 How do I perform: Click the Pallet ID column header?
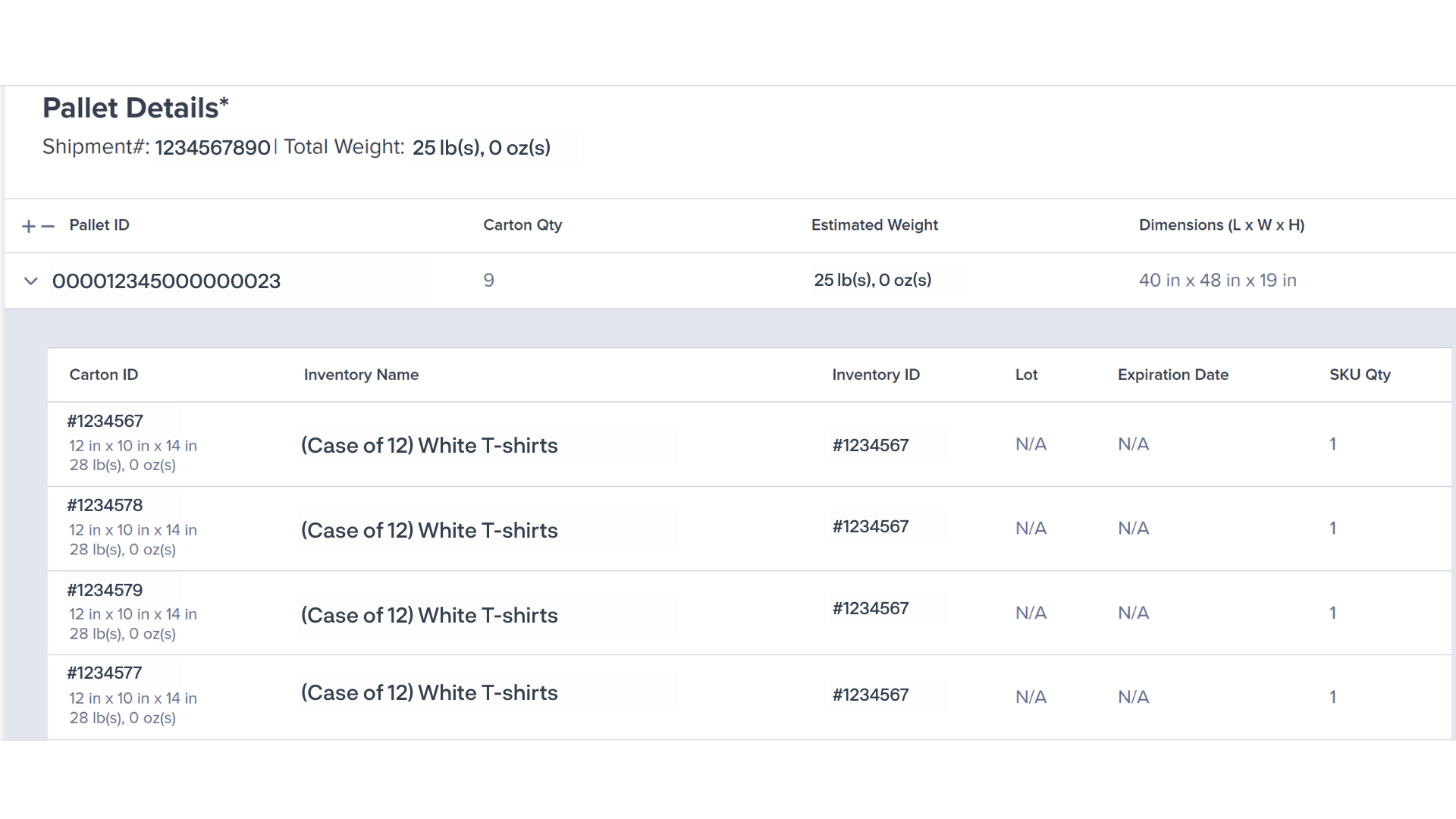tap(99, 225)
